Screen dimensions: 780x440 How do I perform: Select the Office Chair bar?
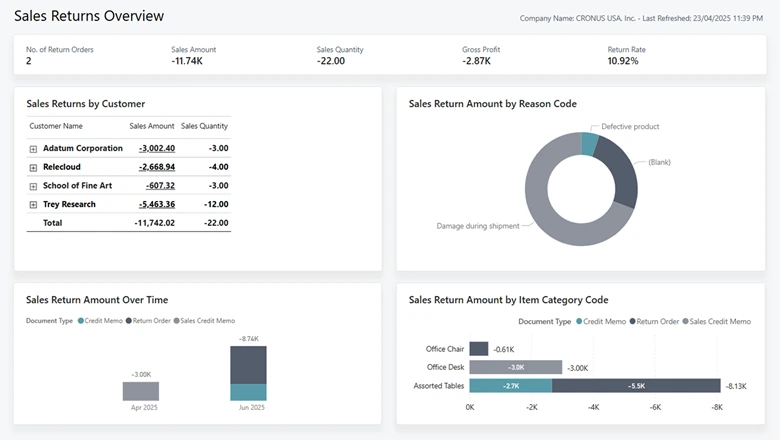[478, 349]
